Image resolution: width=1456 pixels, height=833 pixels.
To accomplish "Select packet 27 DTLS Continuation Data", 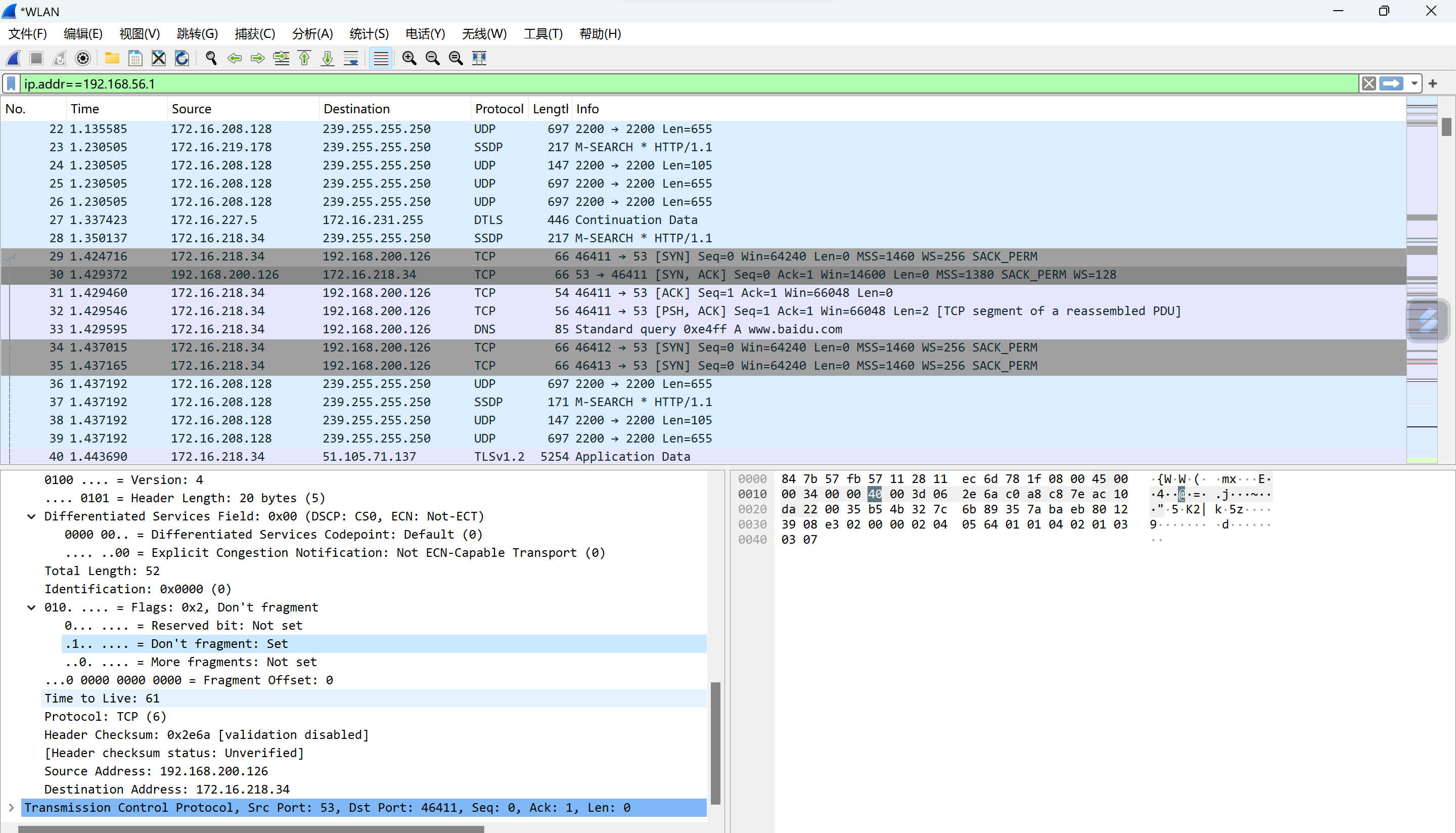I will [703, 220].
